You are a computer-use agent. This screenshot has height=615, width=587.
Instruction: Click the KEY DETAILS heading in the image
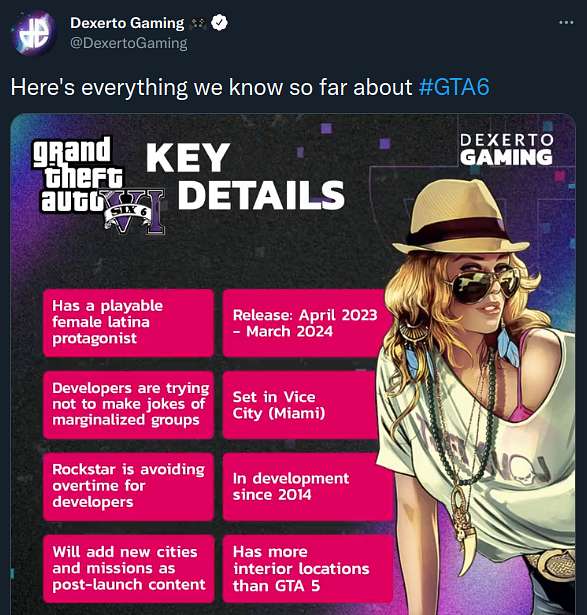pos(245,176)
